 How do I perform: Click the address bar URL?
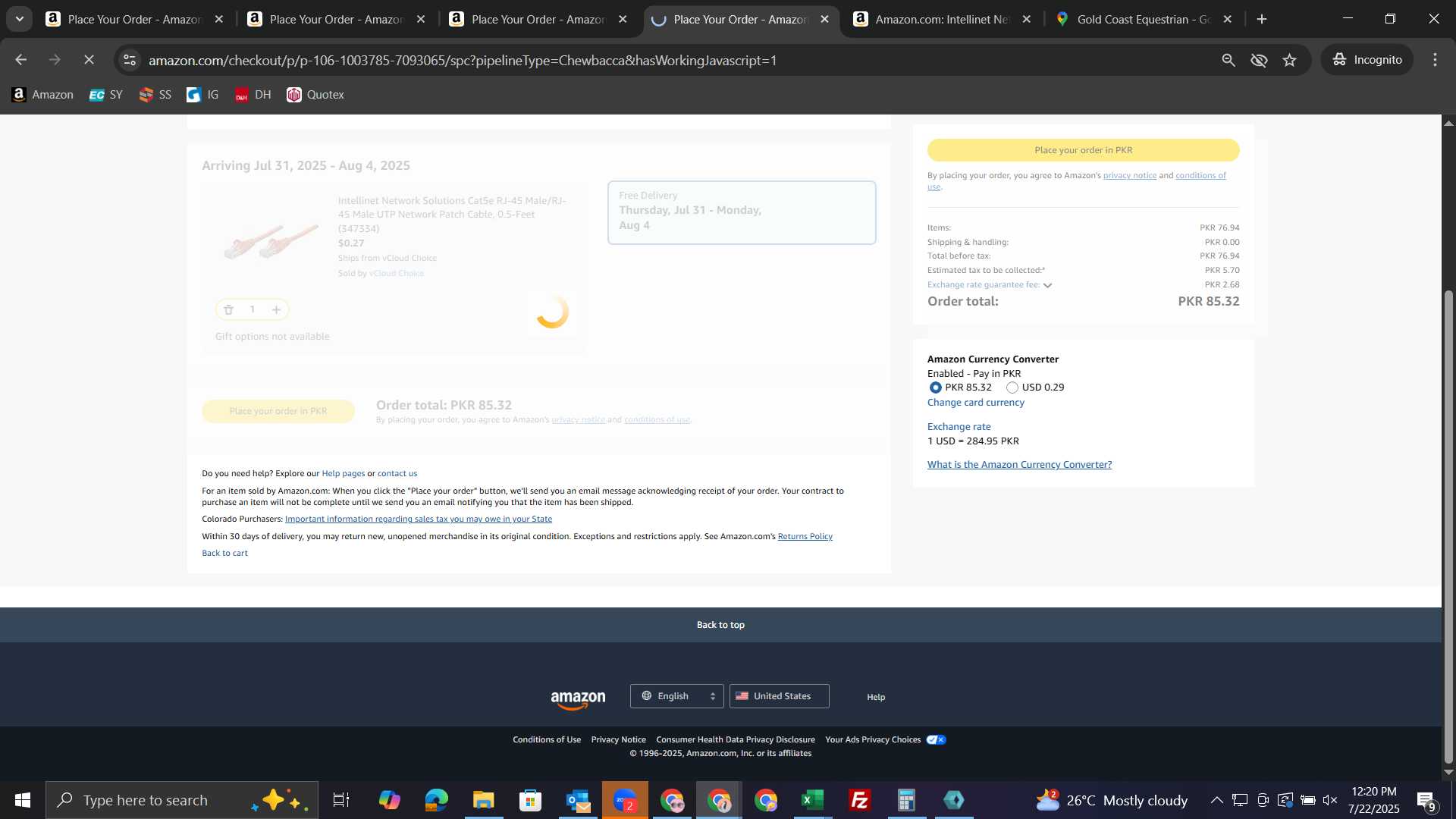tap(463, 60)
